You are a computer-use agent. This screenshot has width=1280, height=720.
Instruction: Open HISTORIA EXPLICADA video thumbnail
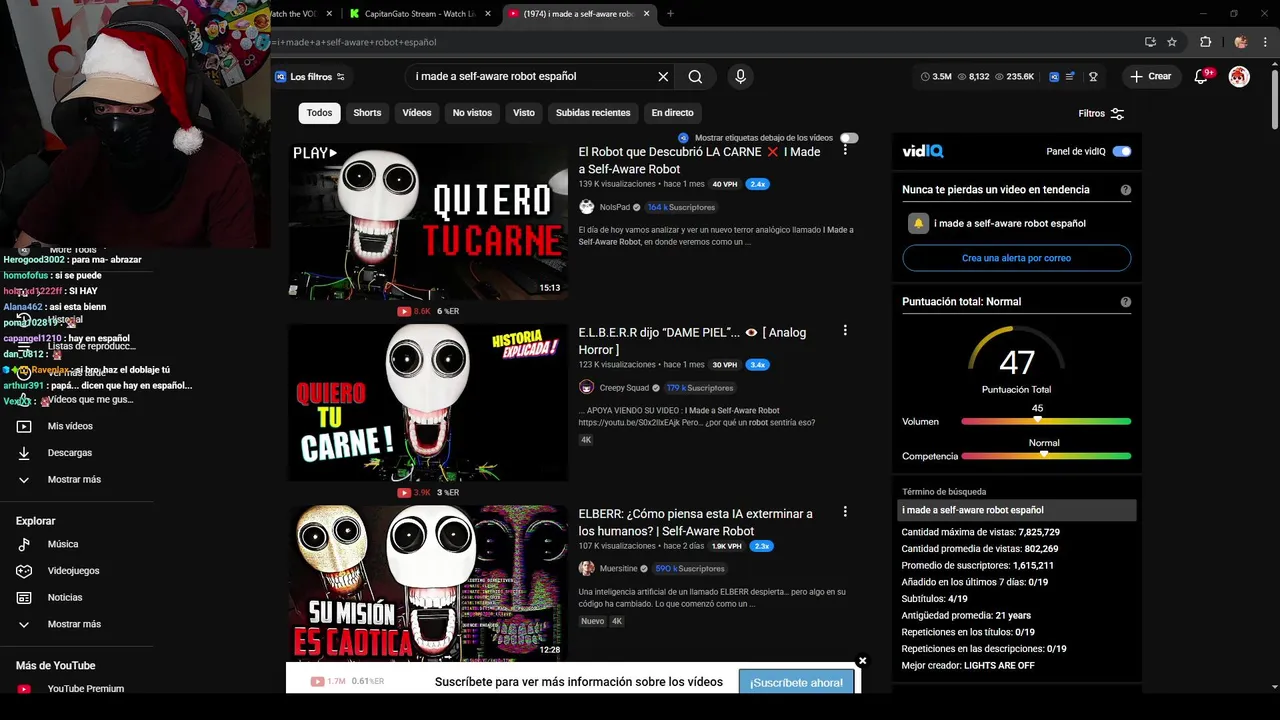pyautogui.click(x=428, y=402)
